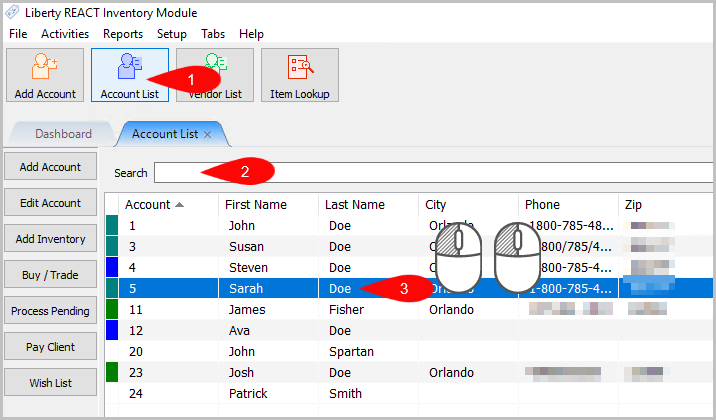
Task: Click the Edit Account button
Action: coord(50,203)
